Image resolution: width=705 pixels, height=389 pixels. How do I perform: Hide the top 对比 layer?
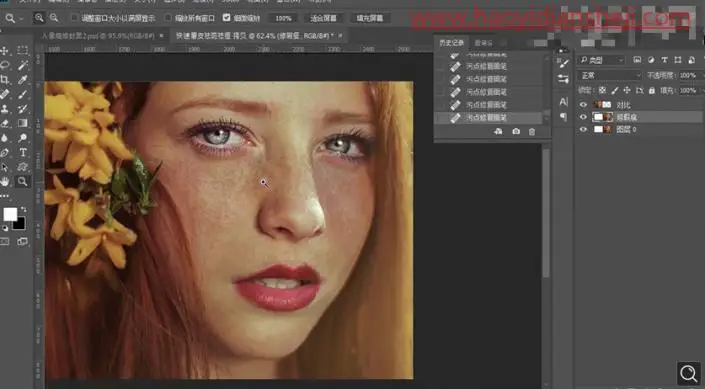tap(583, 105)
